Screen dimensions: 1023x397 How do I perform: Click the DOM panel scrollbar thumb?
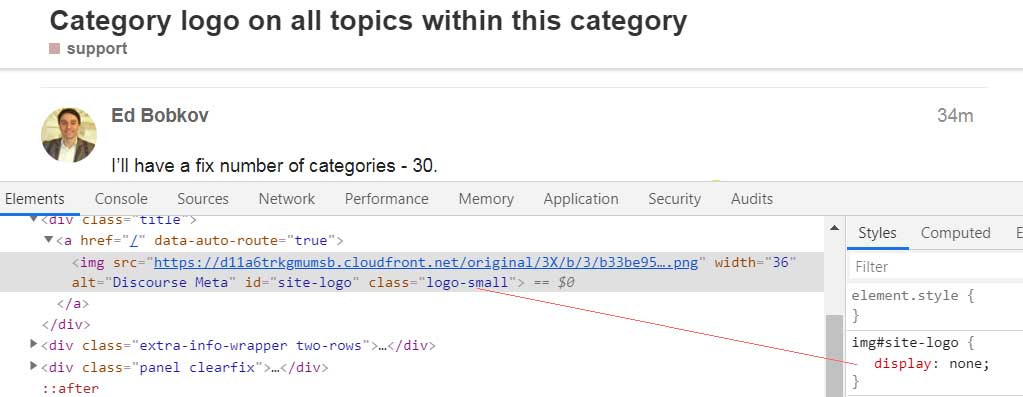click(834, 355)
